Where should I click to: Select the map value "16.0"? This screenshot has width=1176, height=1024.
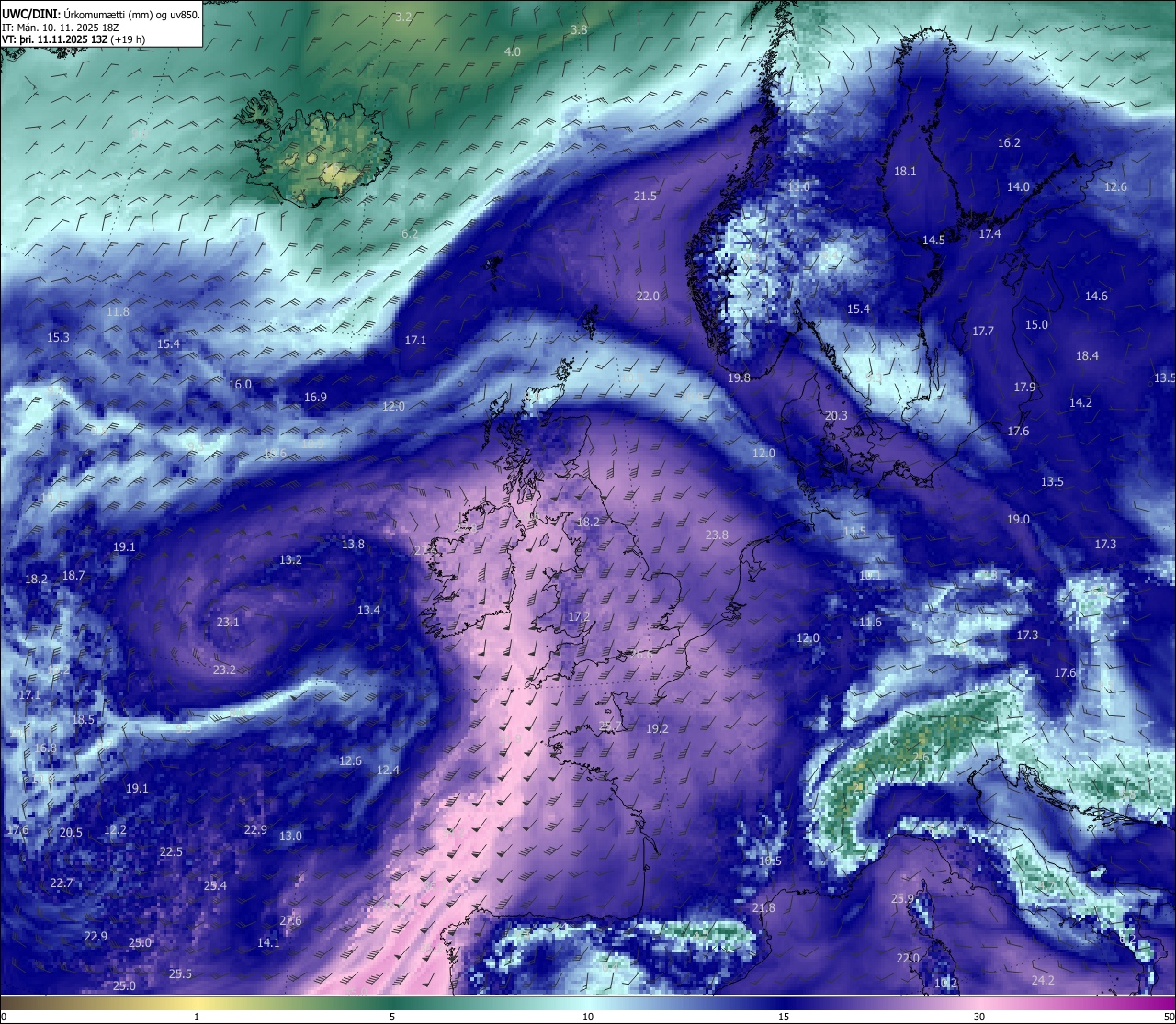point(240,385)
